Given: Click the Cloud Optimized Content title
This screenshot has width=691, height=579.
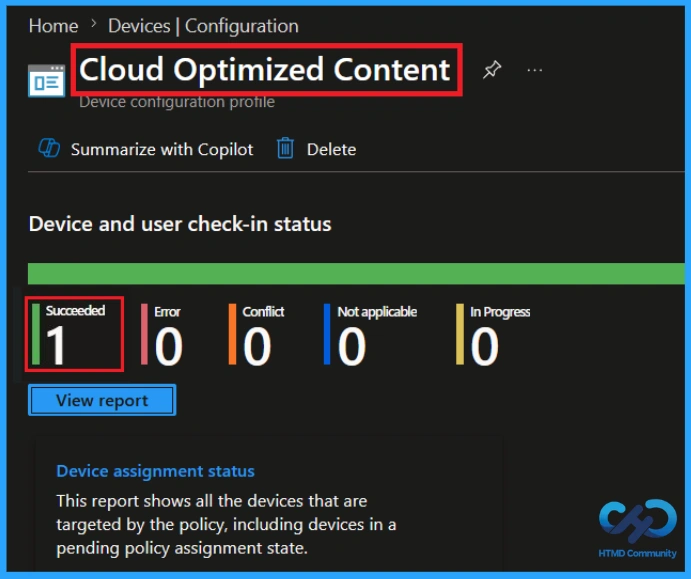Looking at the screenshot, I should click(x=264, y=70).
